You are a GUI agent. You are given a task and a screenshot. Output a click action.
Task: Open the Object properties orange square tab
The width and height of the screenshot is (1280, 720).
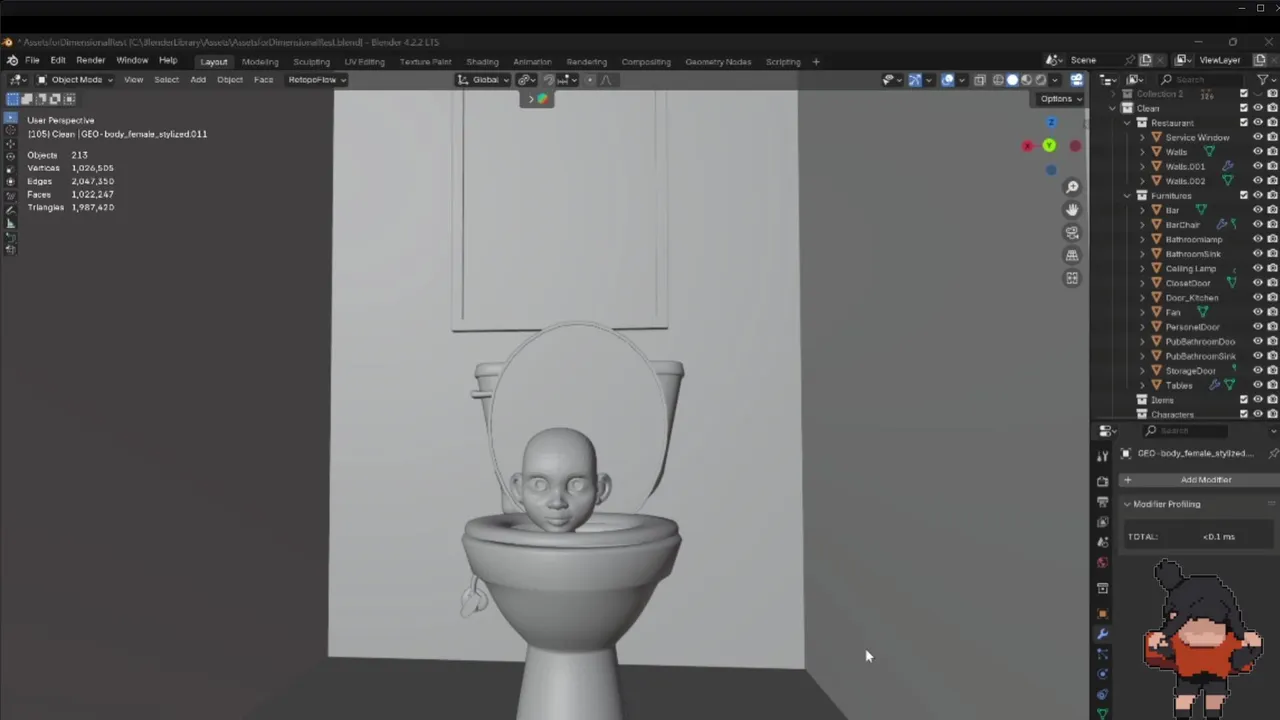tap(1102, 614)
